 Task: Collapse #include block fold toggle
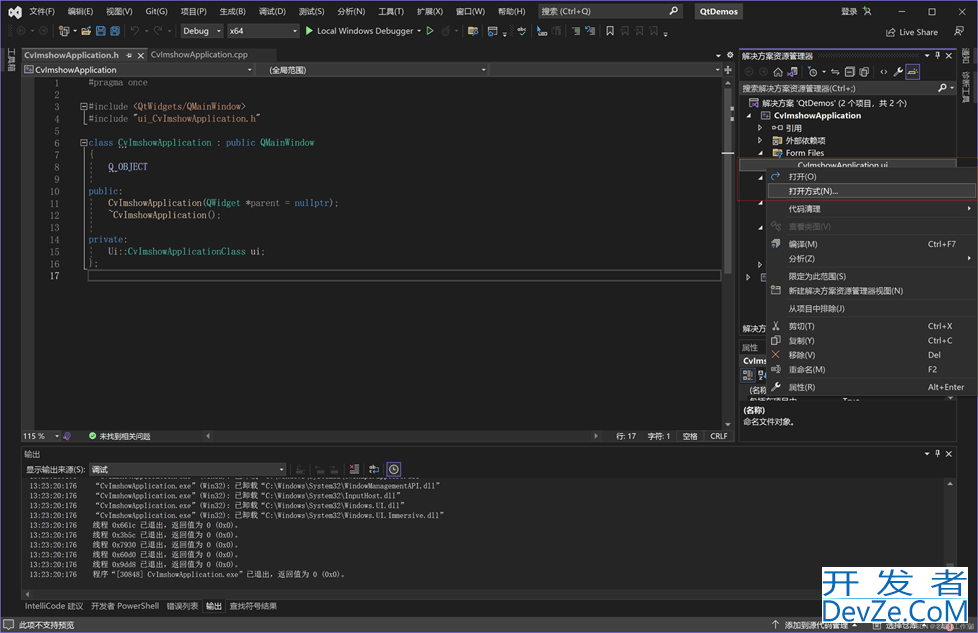click(x=84, y=107)
